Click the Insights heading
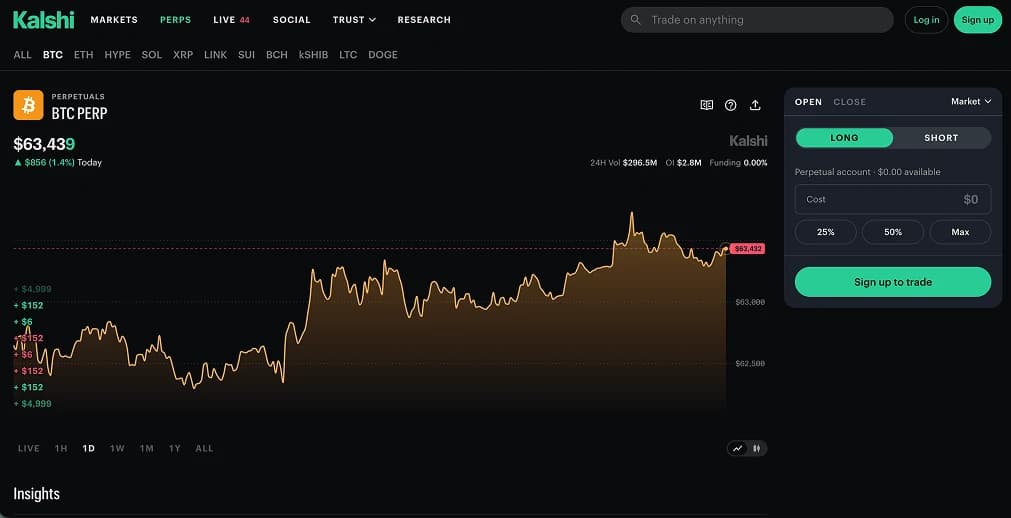 pos(37,494)
